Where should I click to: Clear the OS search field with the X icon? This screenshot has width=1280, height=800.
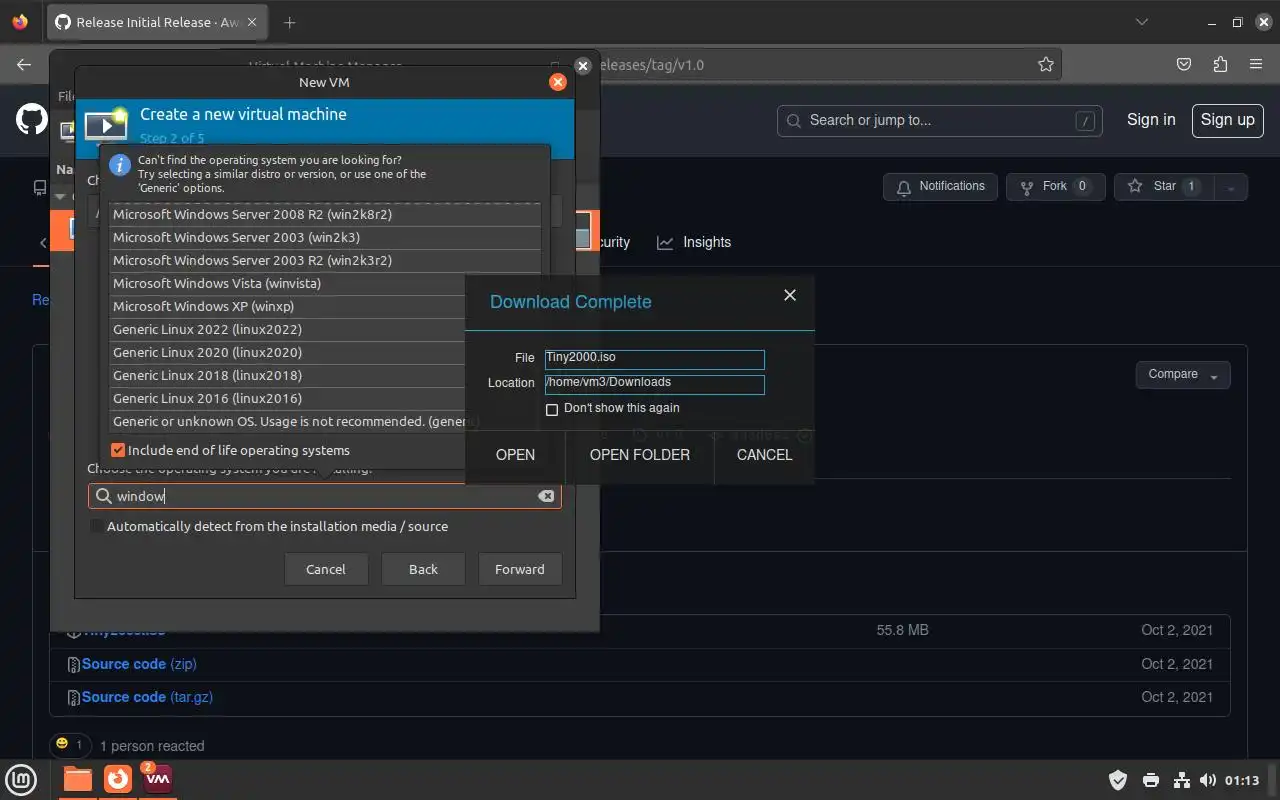click(x=546, y=496)
